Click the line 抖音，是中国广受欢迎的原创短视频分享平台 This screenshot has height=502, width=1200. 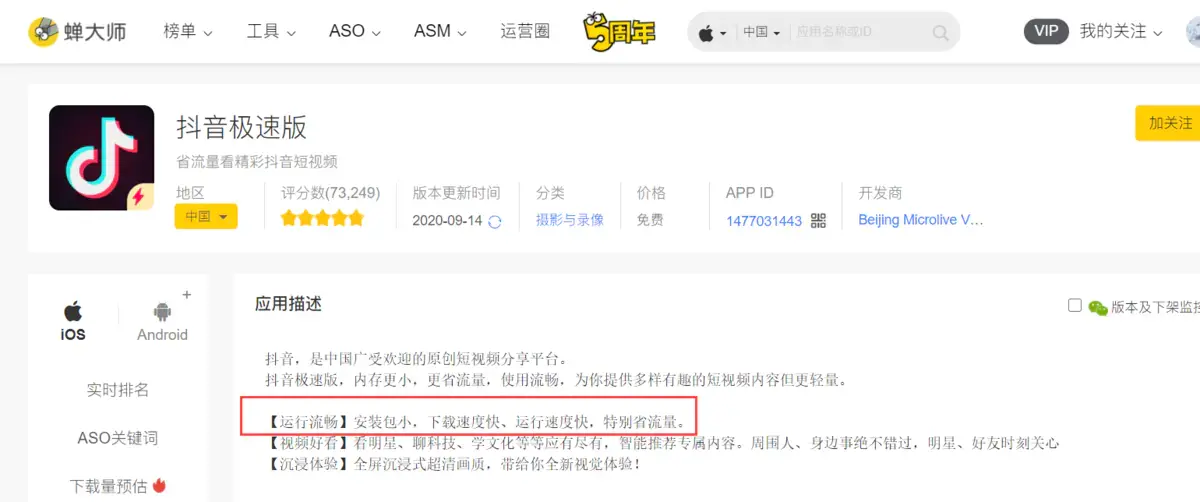(x=417, y=358)
